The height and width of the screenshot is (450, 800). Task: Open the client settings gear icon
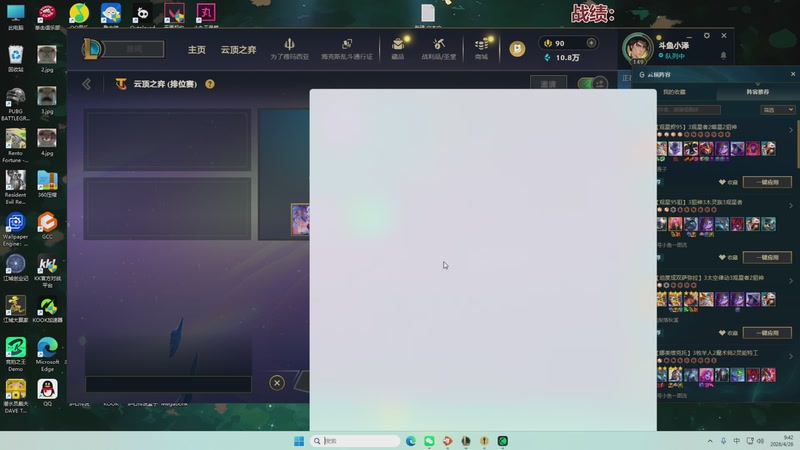pyautogui.click(x=707, y=36)
